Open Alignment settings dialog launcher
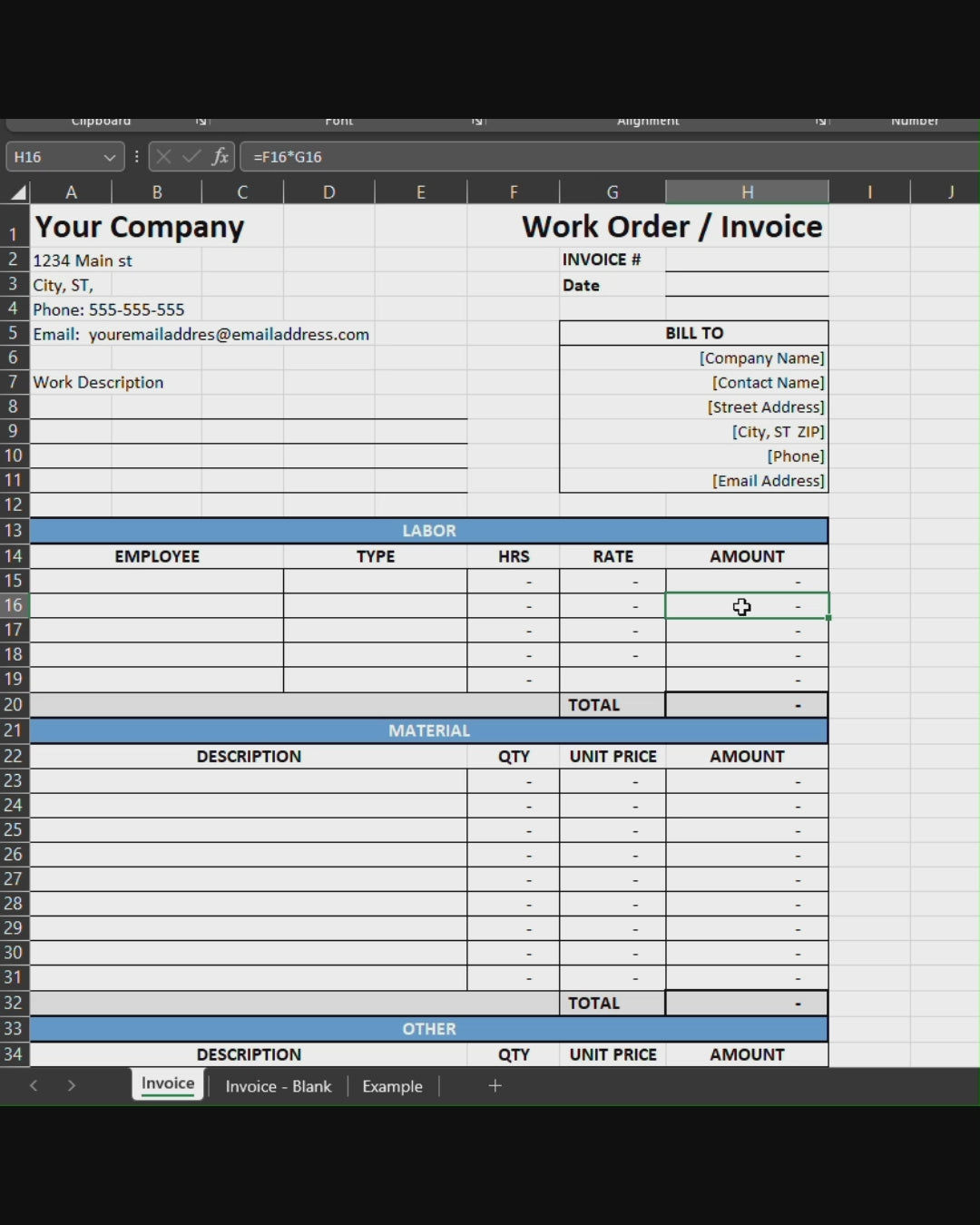Image resolution: width=980 pixels, height=1225 pixels. [820, 122]
